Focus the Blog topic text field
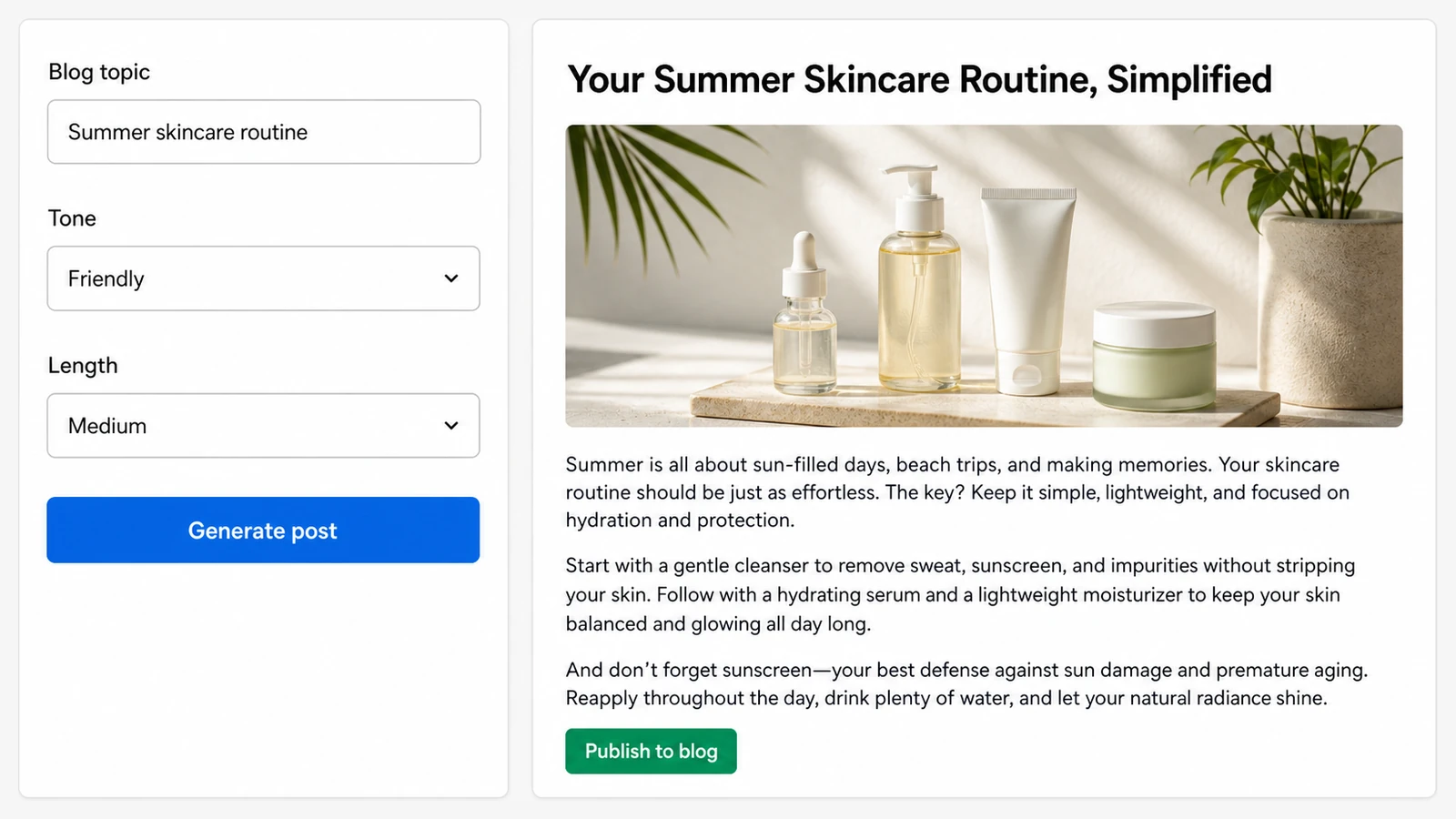The height and width of the screenshot is (819, 1456). tap(264, 132)
